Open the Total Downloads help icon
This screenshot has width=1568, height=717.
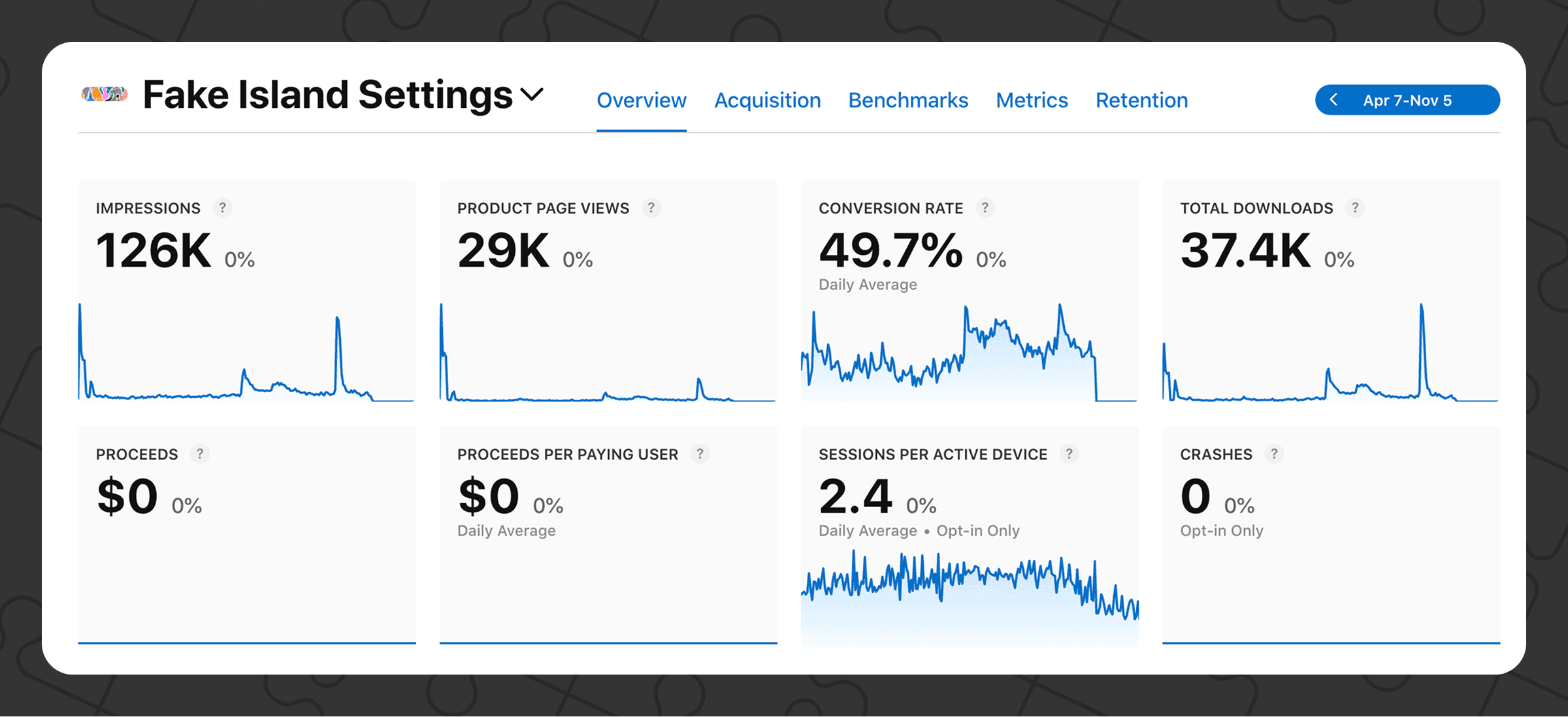[1356, 207]
